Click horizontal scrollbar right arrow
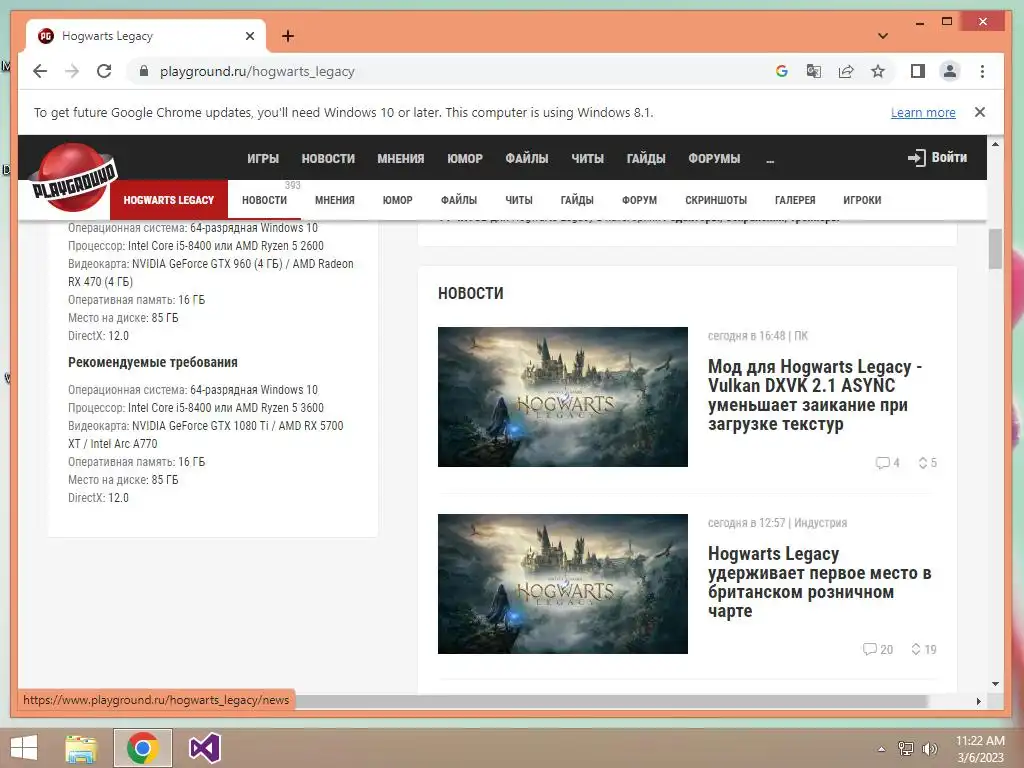This screenshot has width=1024, height=768. tap(978, 701)
